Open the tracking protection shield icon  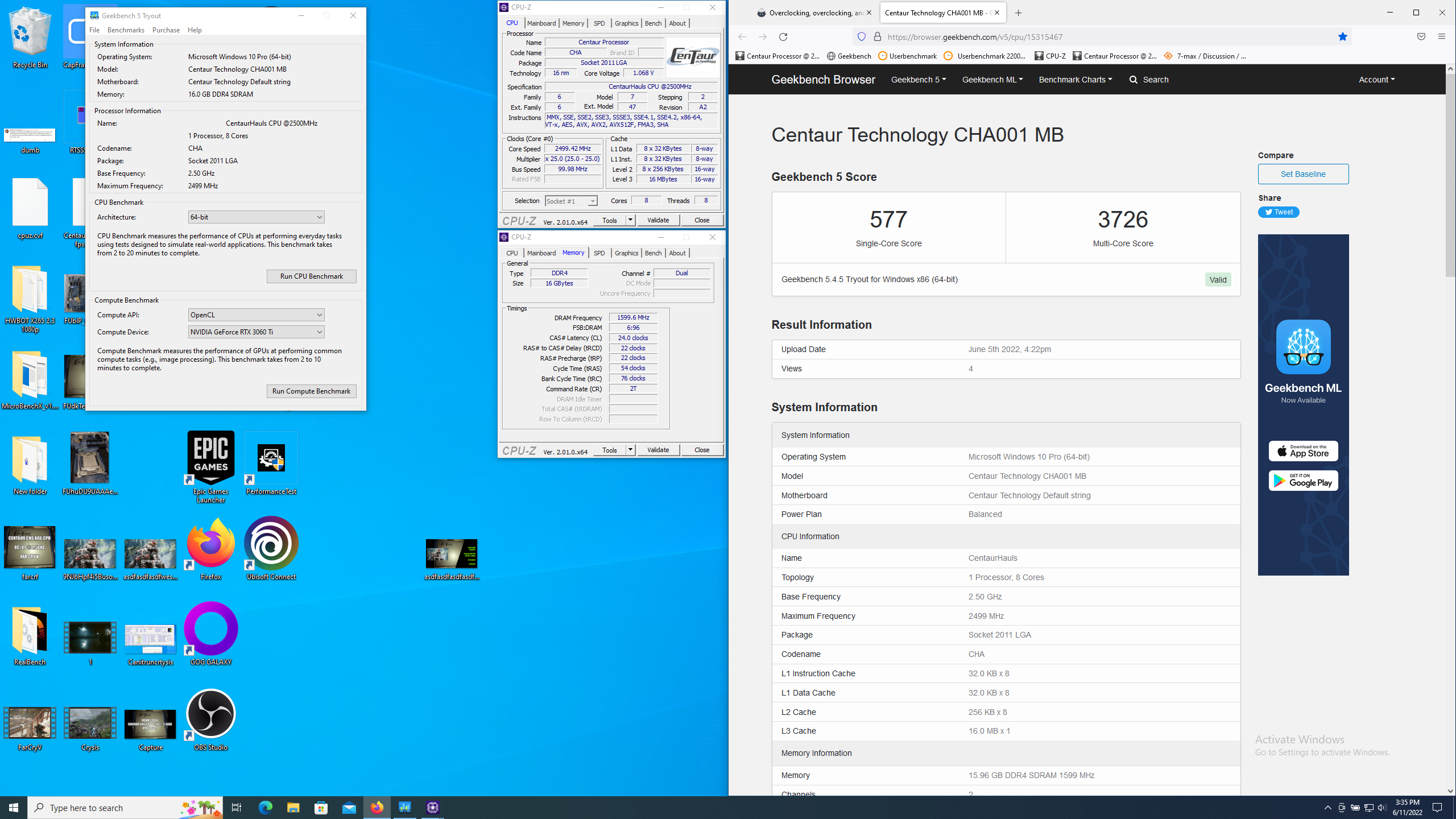pyautogui.click(x=862, y=37)
